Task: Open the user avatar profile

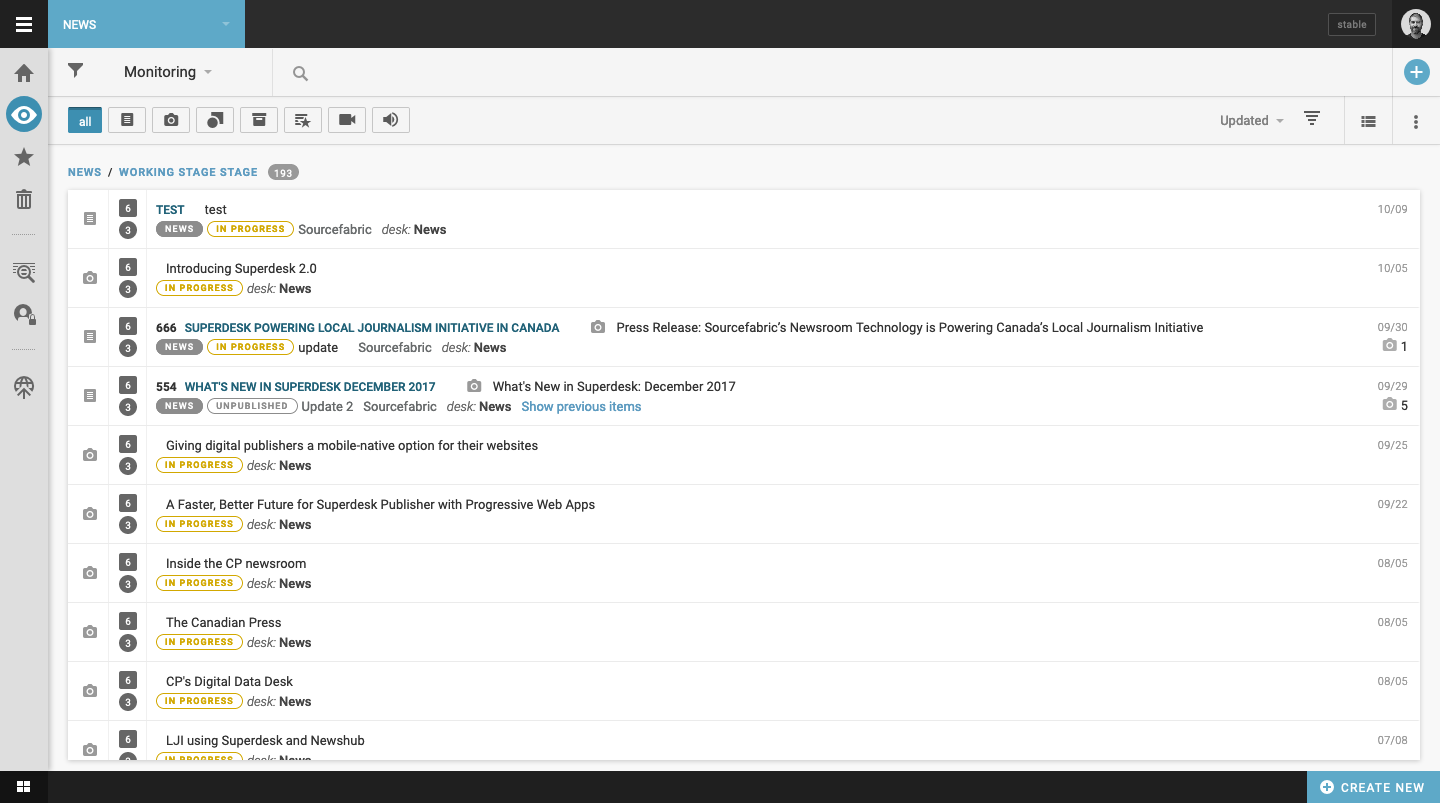Action: [1416, 24]
